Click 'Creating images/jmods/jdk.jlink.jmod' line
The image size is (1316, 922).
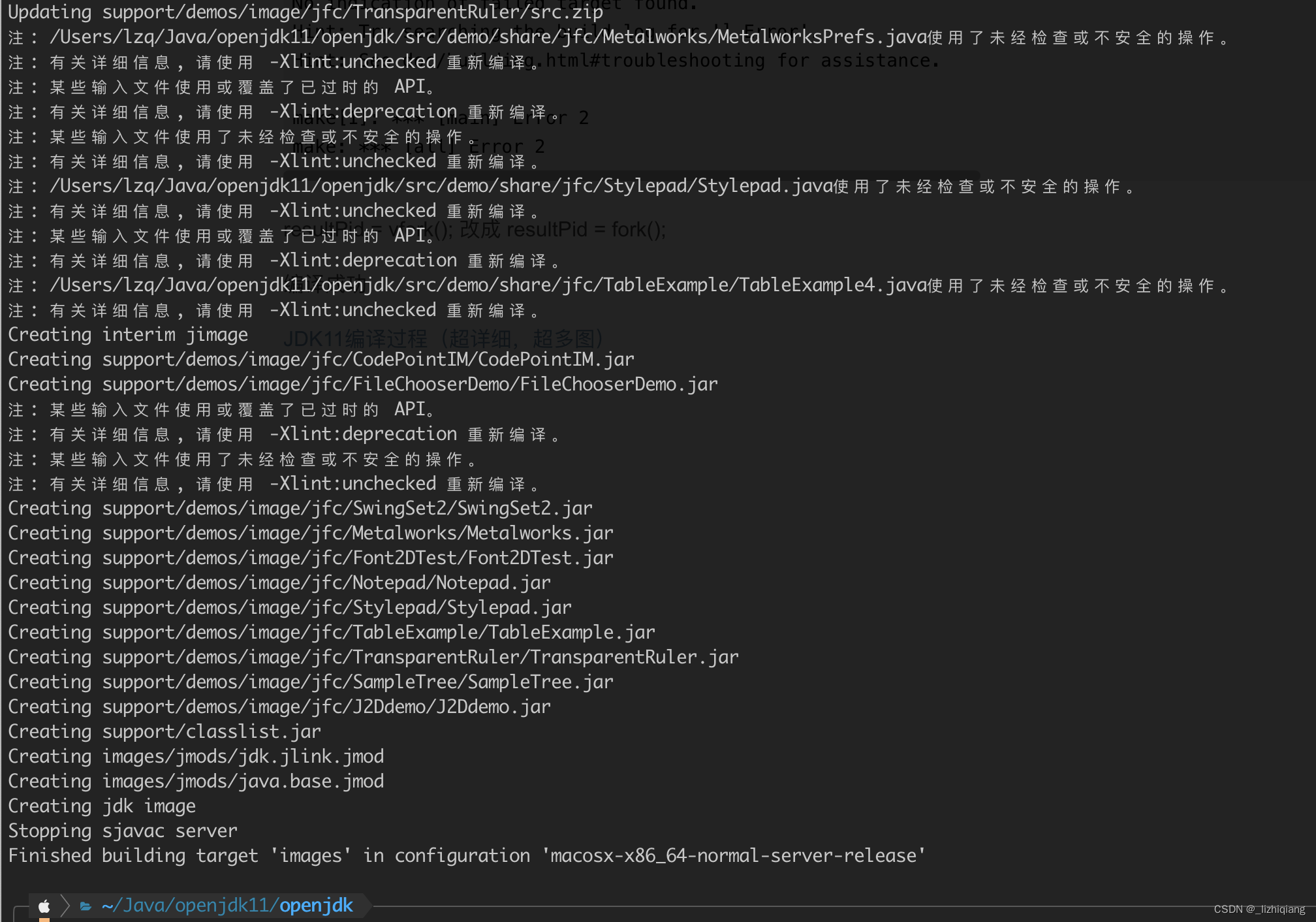196,756
